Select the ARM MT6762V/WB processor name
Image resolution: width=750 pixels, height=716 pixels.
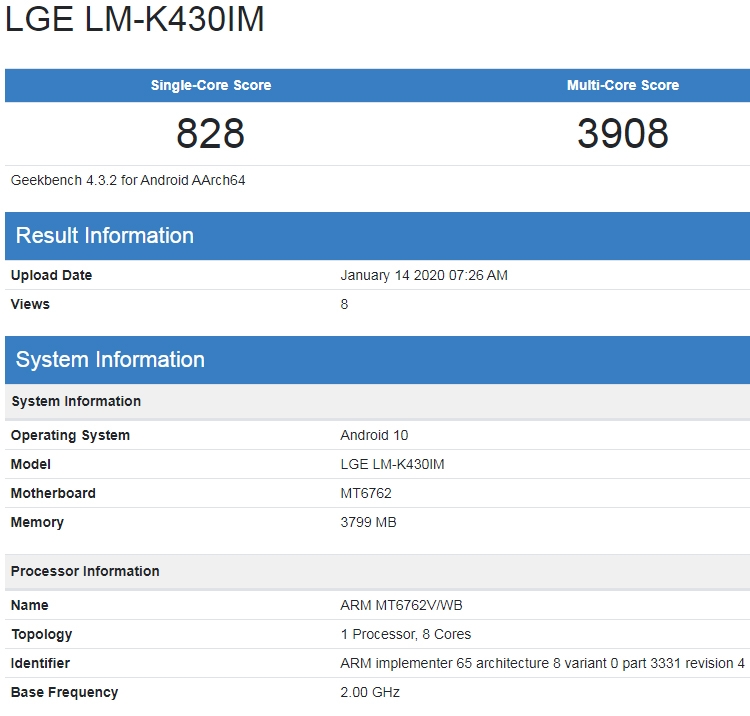401,606
